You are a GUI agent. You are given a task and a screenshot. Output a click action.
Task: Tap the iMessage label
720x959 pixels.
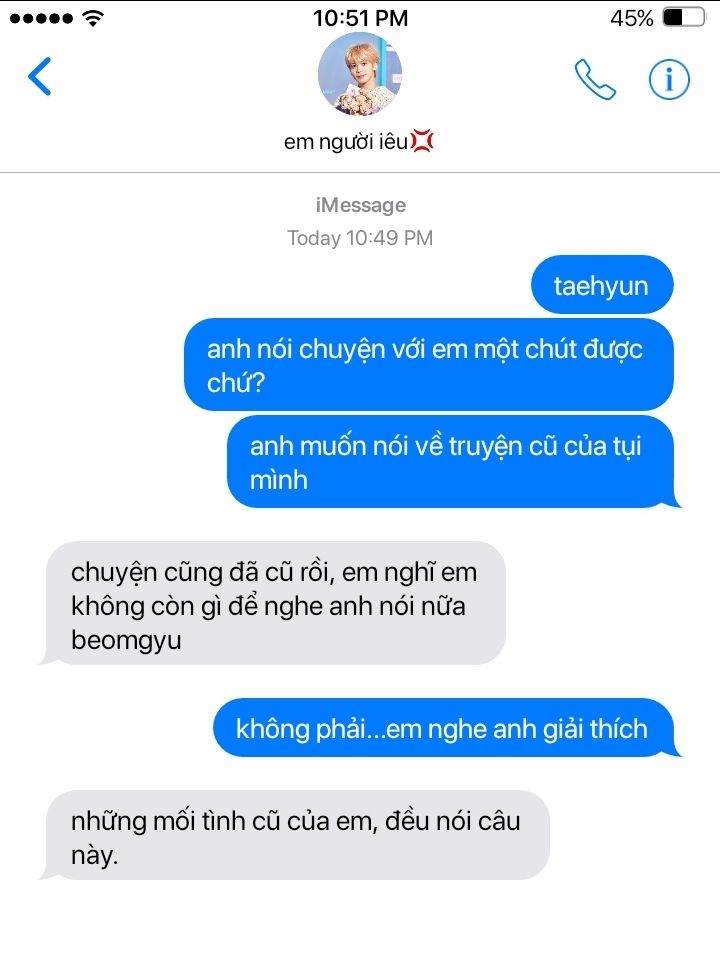tap(360, 205)
